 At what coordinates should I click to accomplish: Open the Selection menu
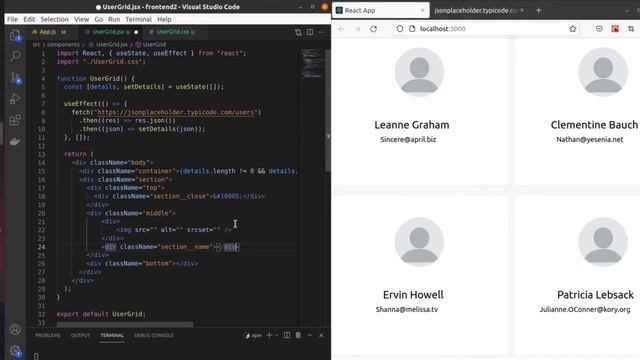54,19
